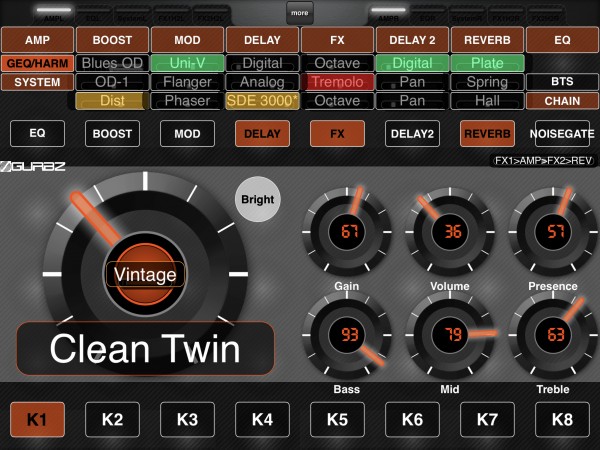600x450 pixels.
Task: Select the K5 preset button
Action: (337, 419)
